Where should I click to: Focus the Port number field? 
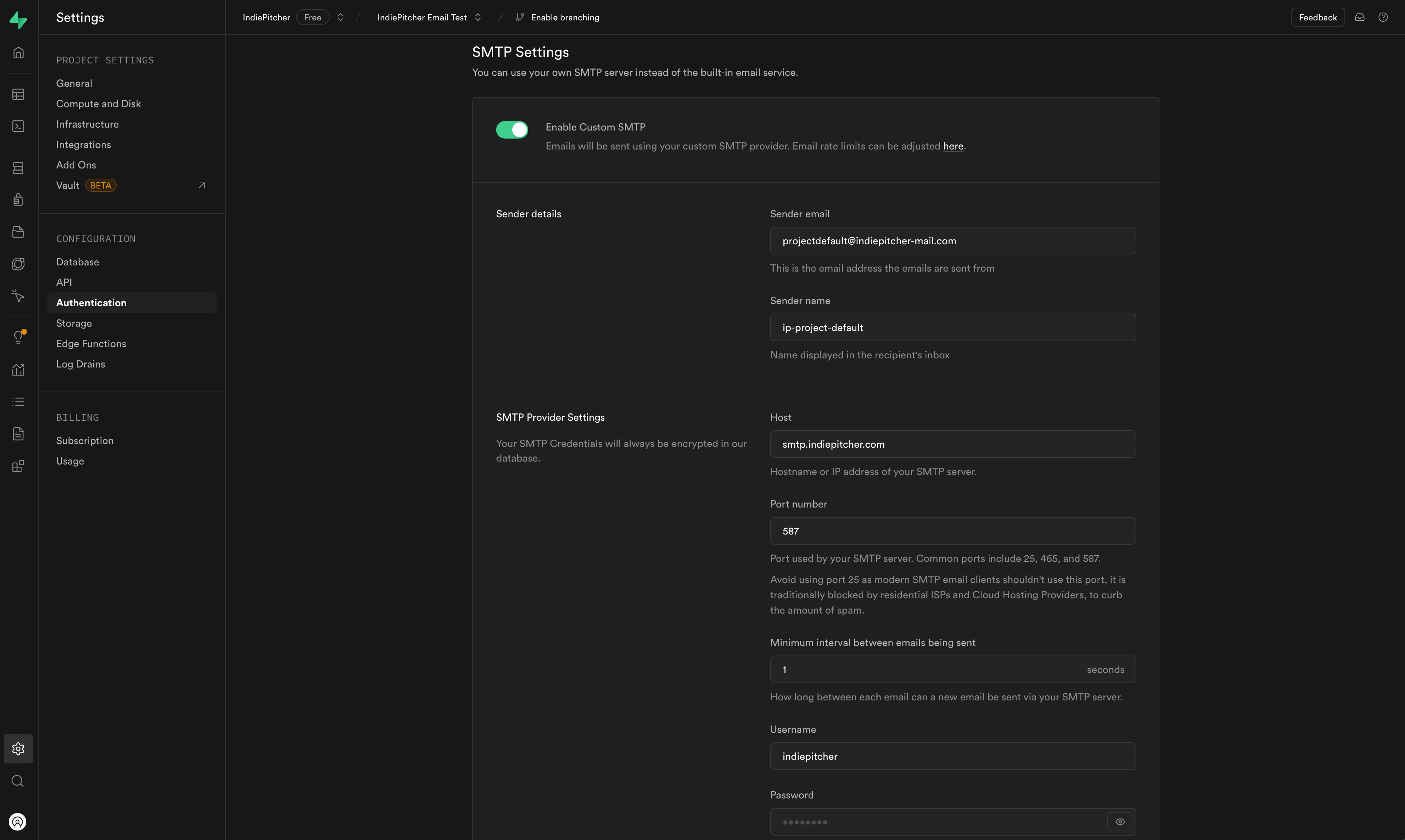point(953,531)
